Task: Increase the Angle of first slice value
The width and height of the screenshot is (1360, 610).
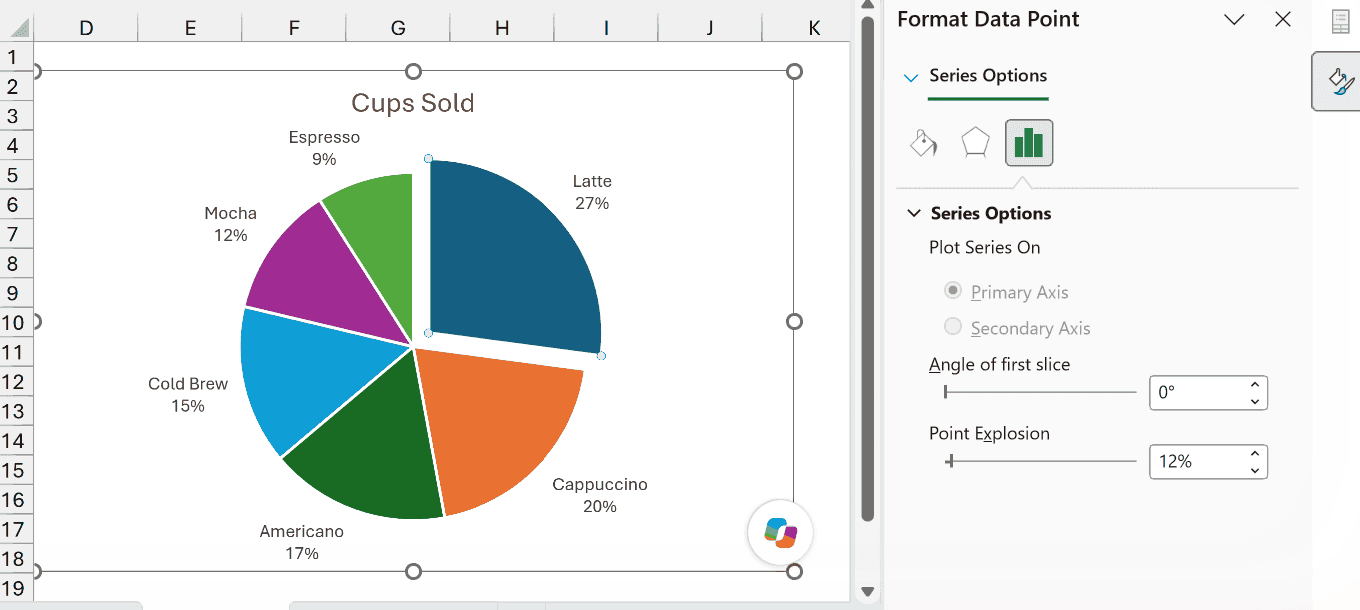Action: click(1255, 385)
